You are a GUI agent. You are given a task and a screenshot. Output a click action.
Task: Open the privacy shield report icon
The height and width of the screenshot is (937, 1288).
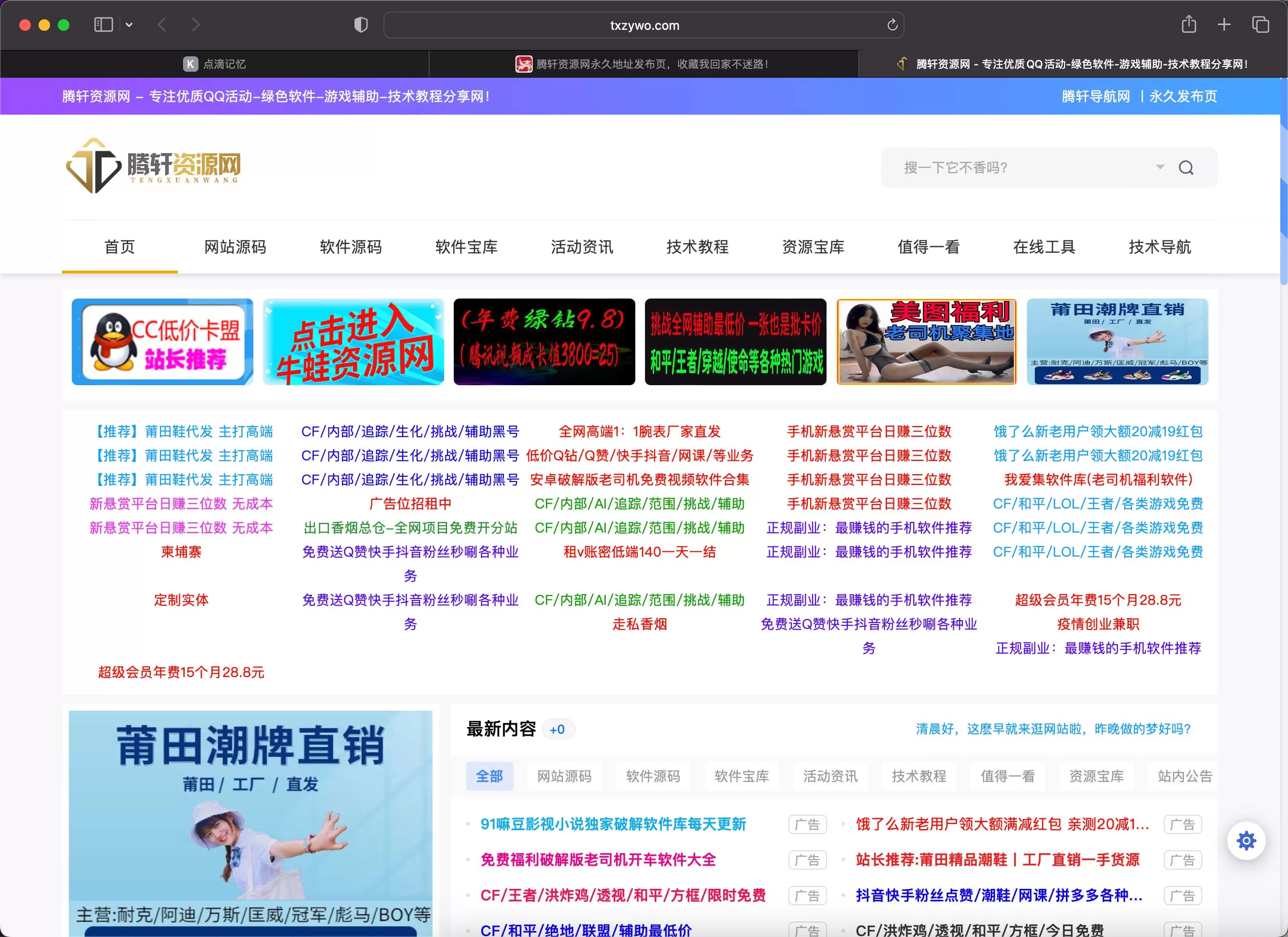click(361, 25)
